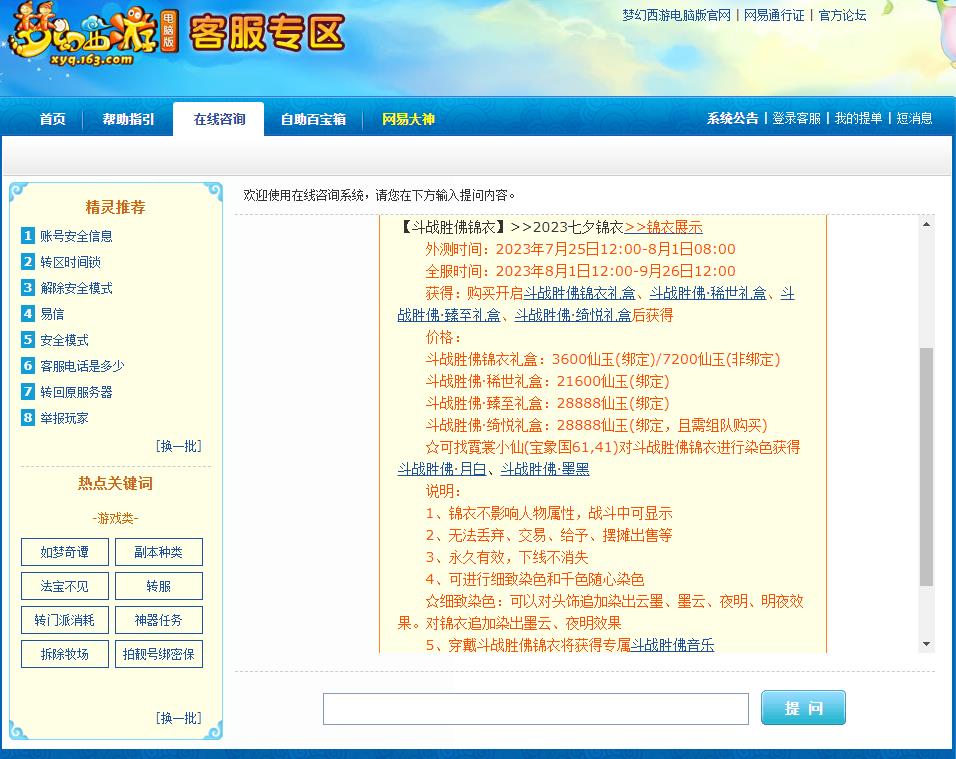Click number 8 icon beside 举报玩家

(27, 418)
